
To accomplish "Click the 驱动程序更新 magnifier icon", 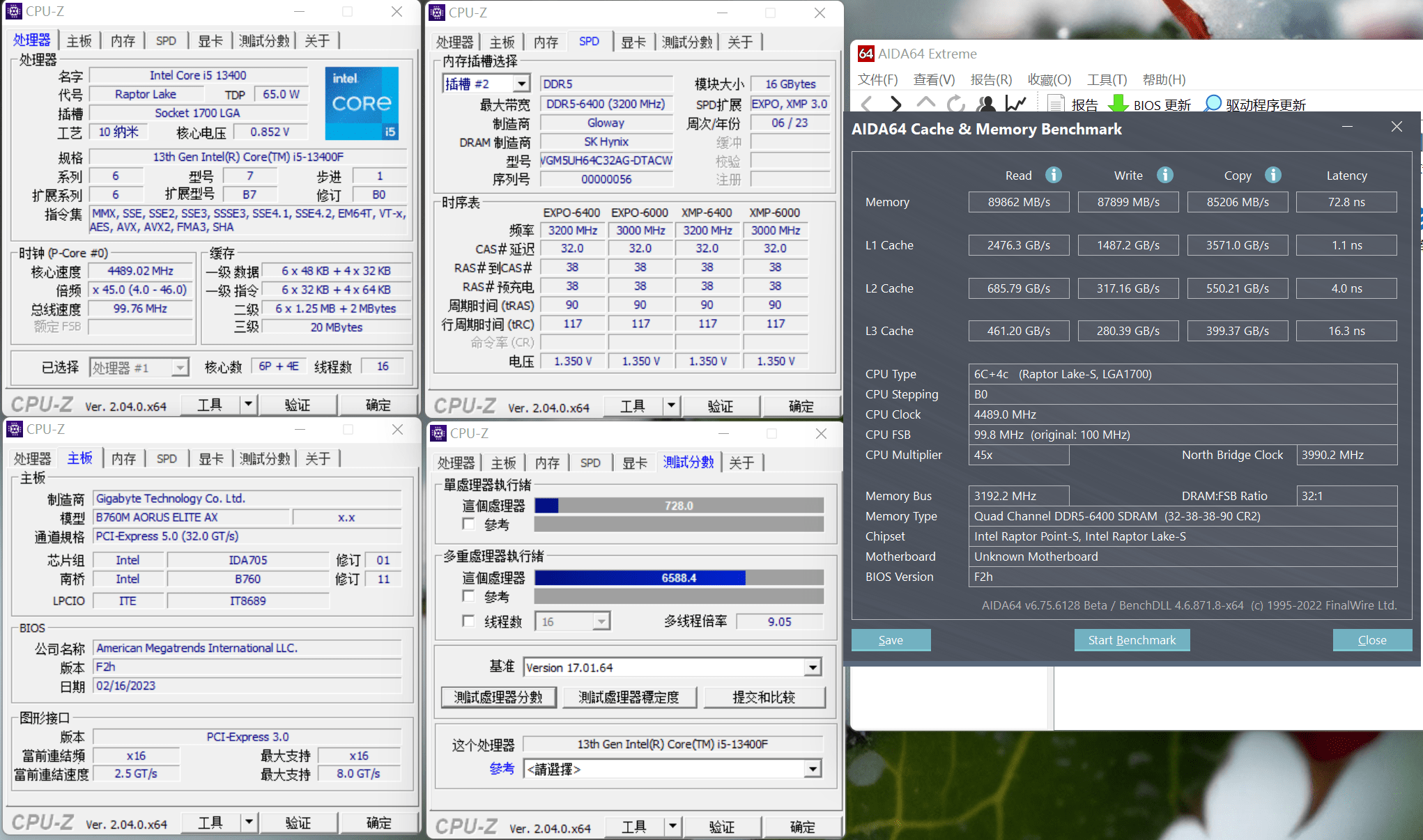I will (1213, 104).
